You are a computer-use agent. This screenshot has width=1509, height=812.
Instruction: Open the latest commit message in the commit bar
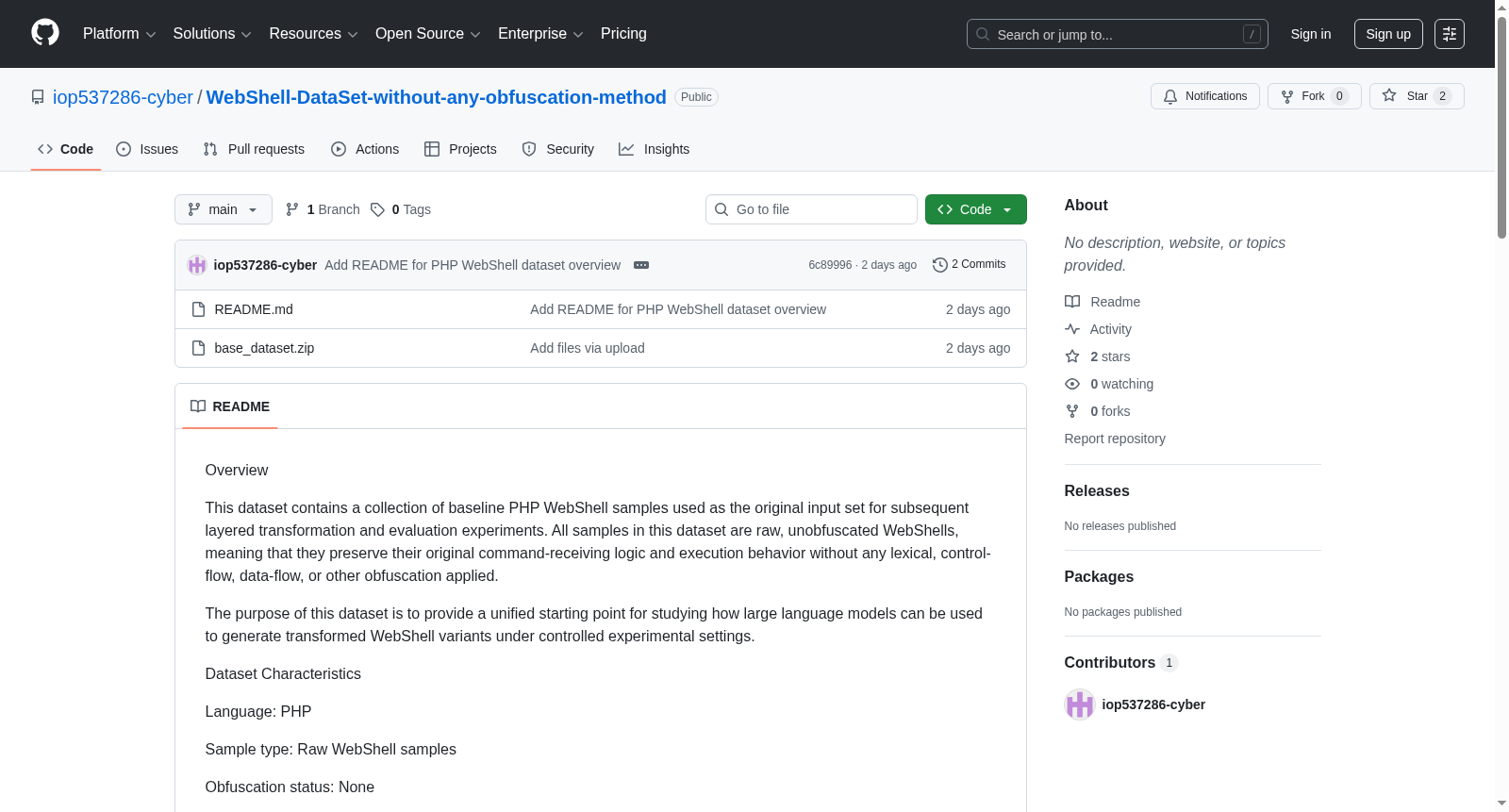pos(473,265)
